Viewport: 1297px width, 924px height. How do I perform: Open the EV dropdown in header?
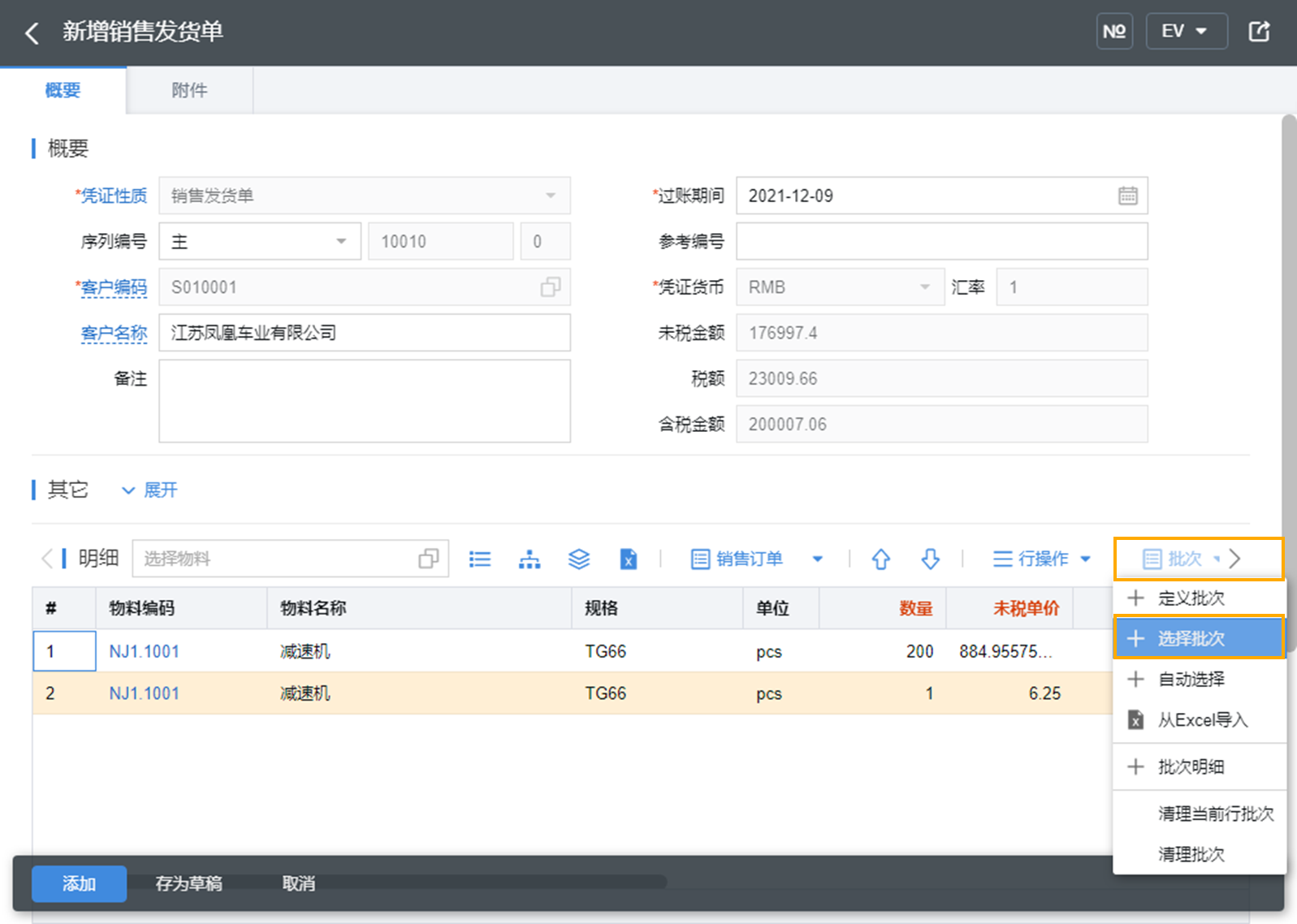coord(1186,32)
